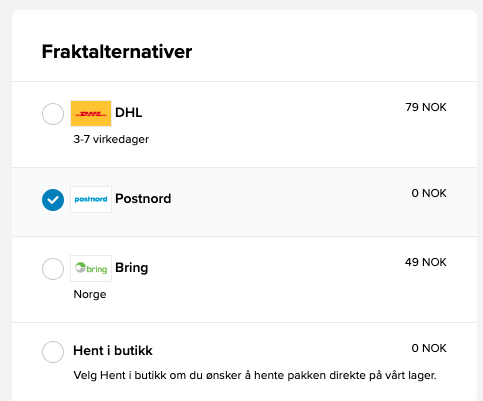Click the DHL carrier name label
Viewport: 483px width, 401px height.
tap(129, 113)
